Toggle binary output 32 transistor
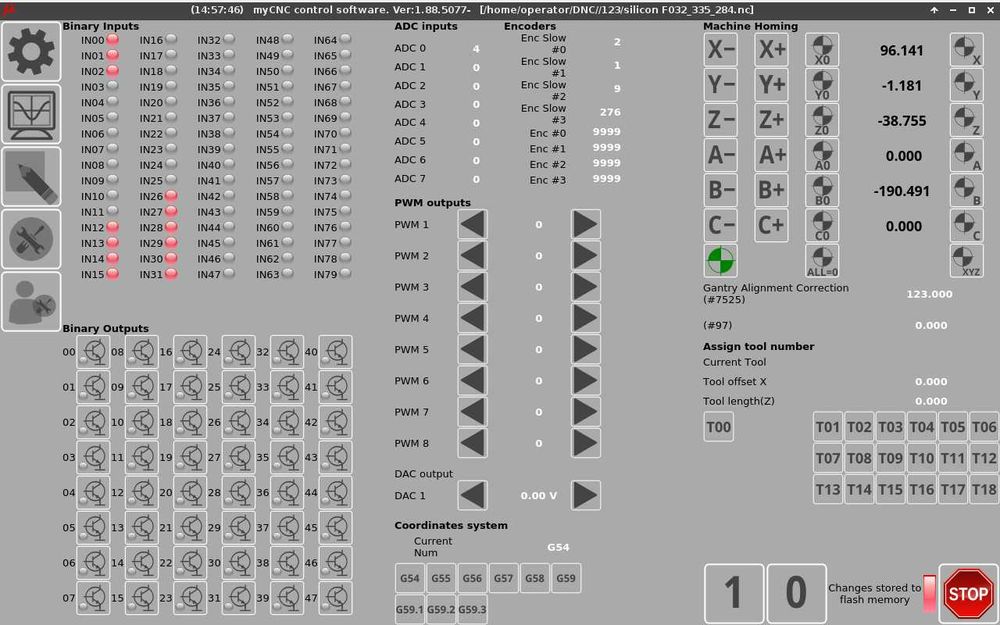 coord(287,352)
